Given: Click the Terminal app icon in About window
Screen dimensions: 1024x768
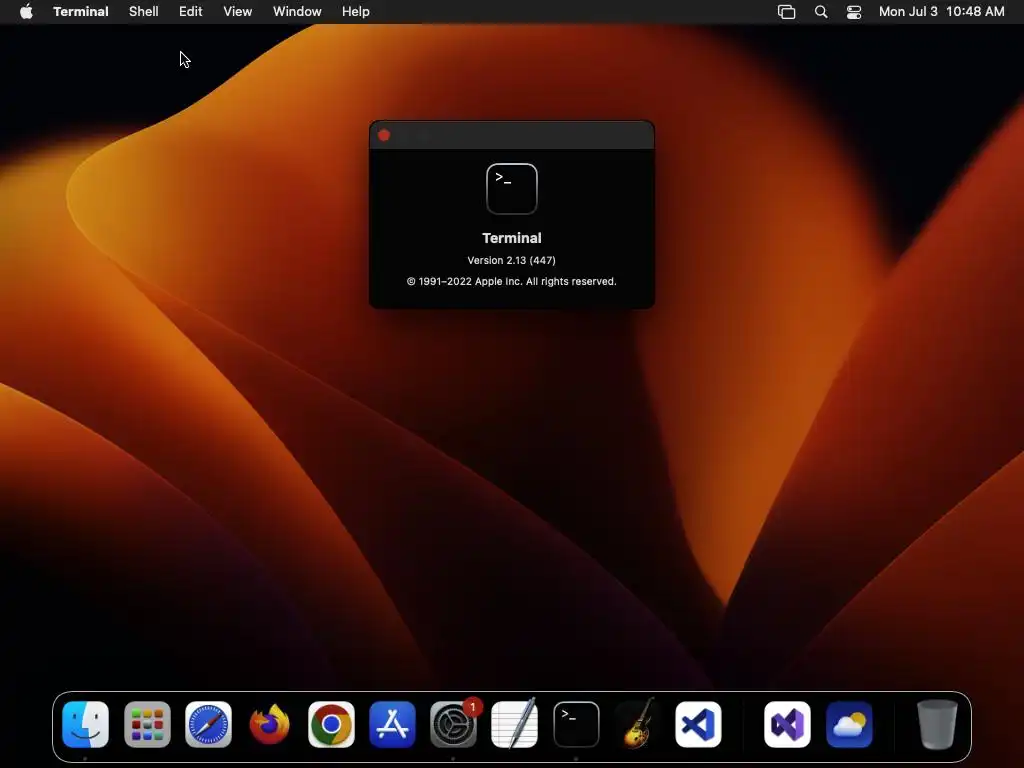Looking at the screenshot, I should [x=512, y=189].
